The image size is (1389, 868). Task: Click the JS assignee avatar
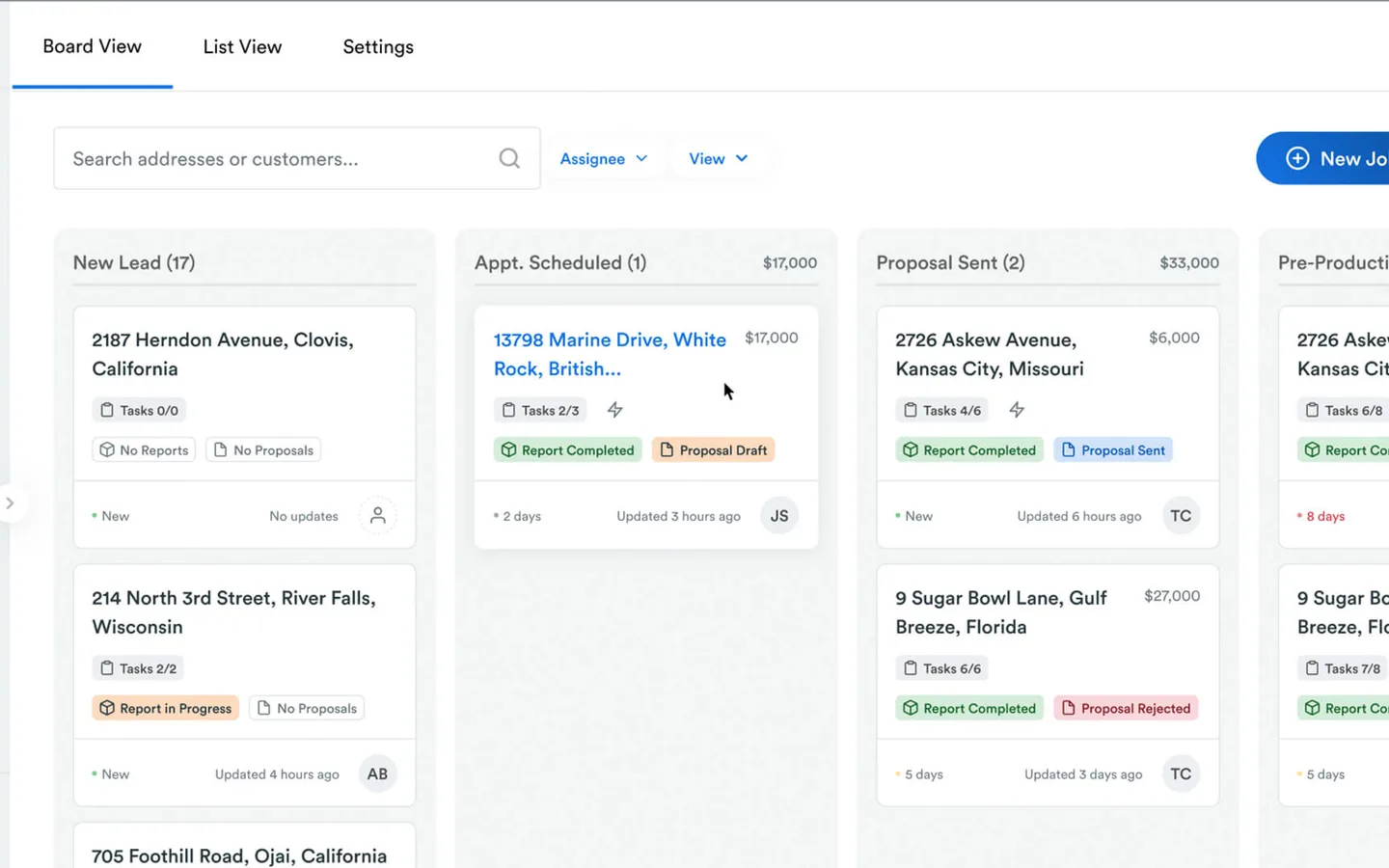779,515
